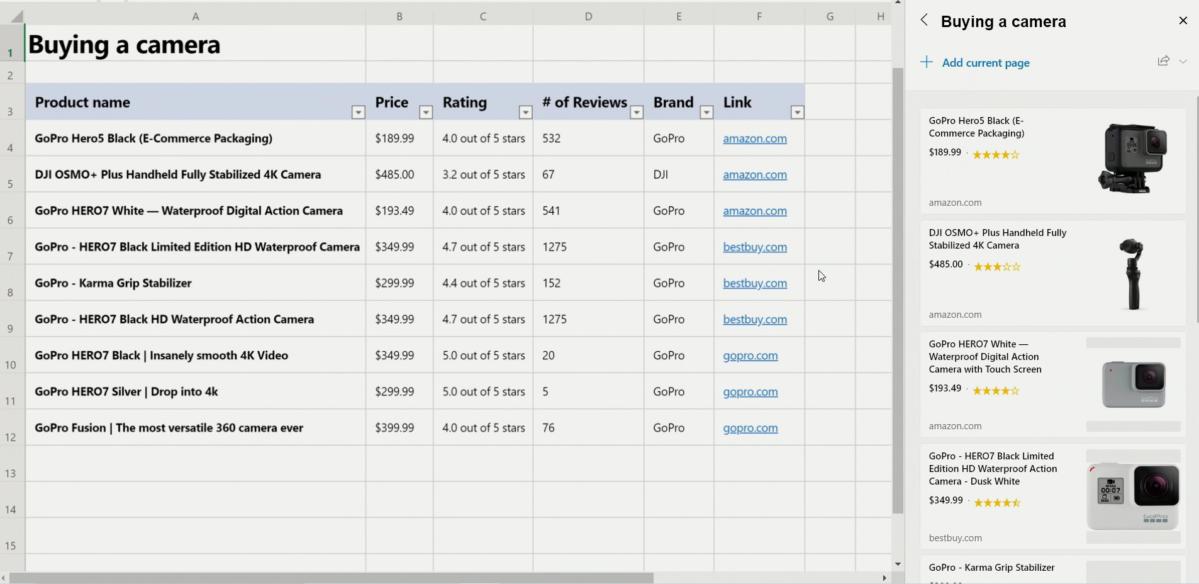This screenshot has height=584, width=1199.
Task: Select the GoPro Hero5 Black camera thumbnail
Action: tap(1133, 158)
